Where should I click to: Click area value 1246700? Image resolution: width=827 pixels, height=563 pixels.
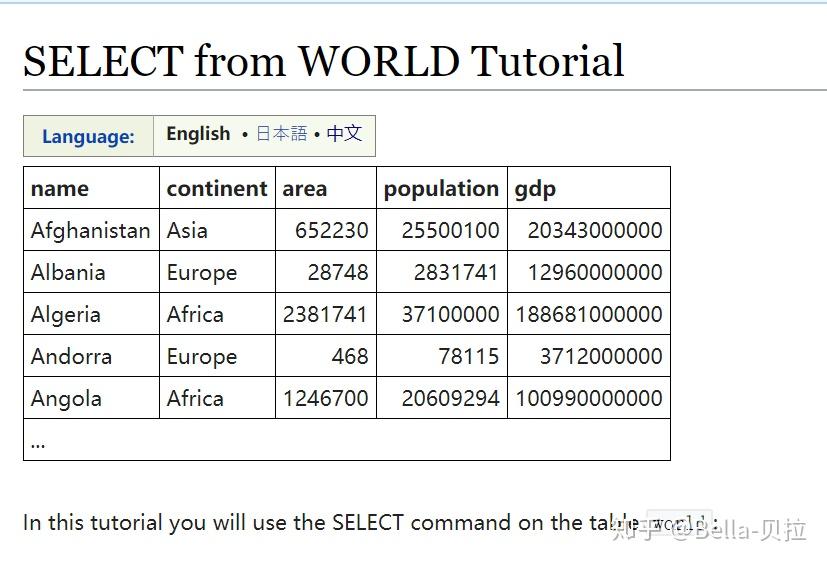tap(326, 398)
